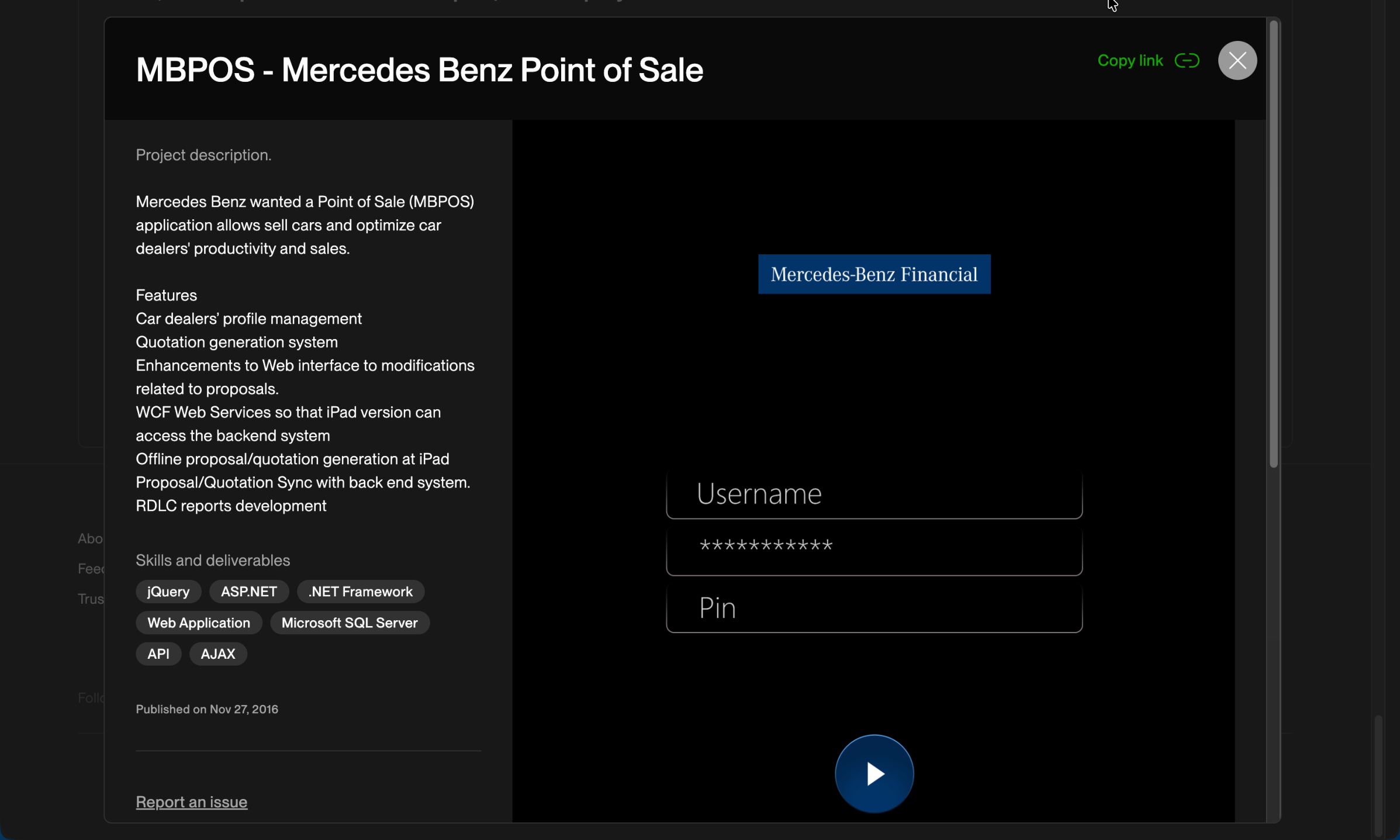
Task: Focus the Pin input field
Action: [873, 609]
